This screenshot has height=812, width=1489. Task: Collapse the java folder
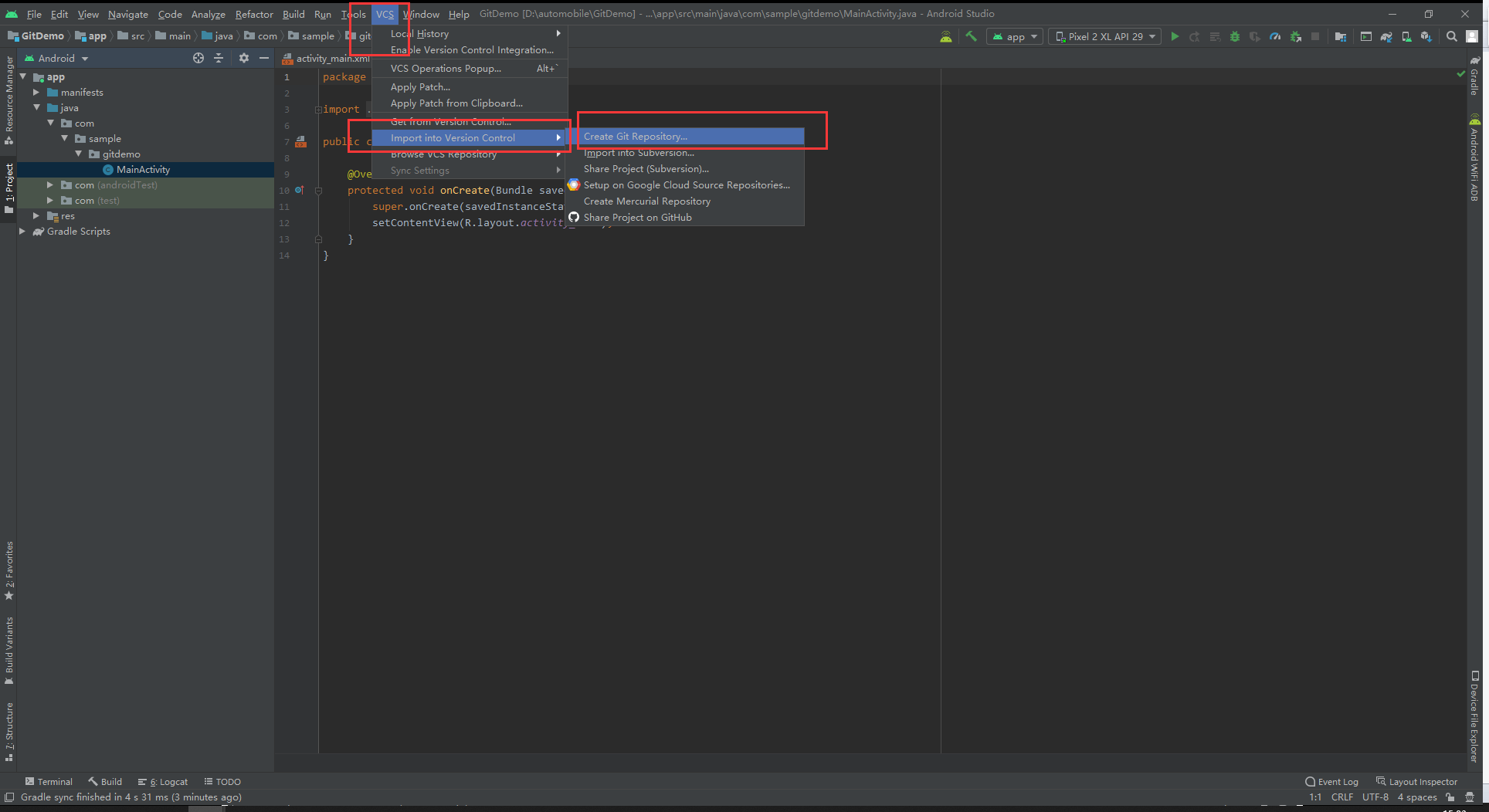coord(37,108)
